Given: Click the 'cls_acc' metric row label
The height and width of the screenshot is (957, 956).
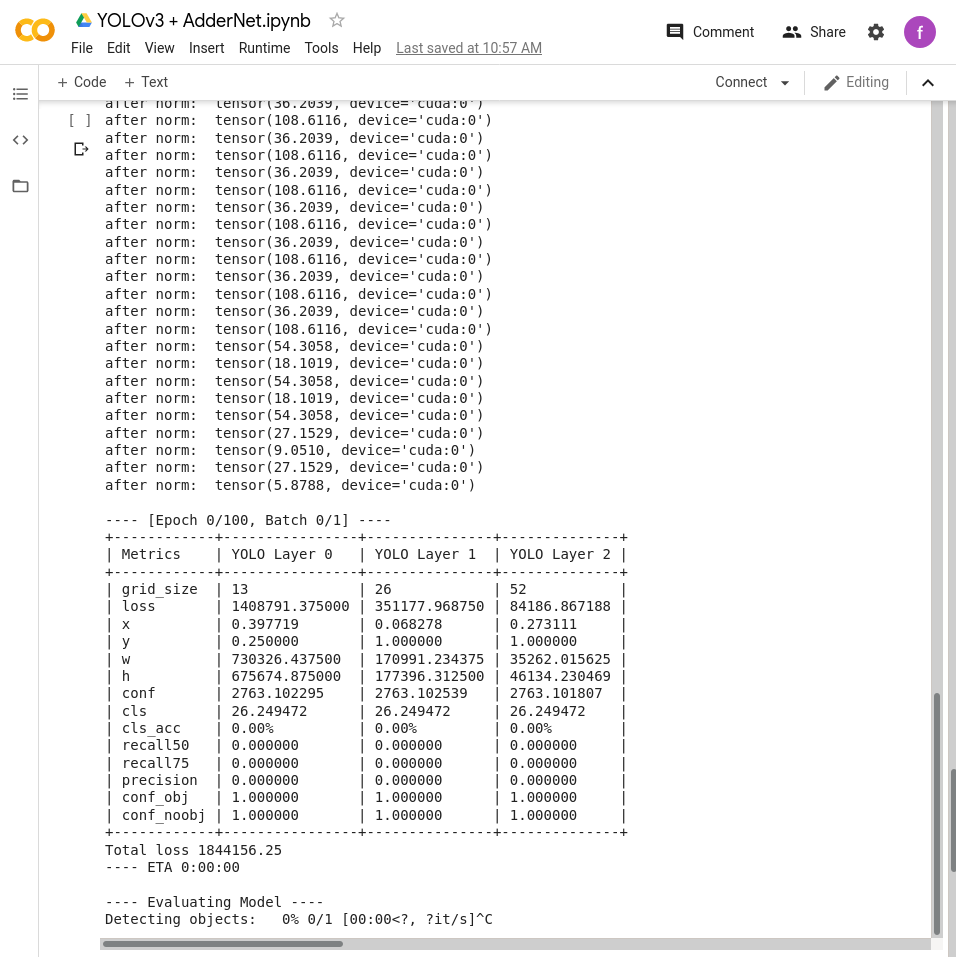Looking at the screenshot, I should click(151, 728).
